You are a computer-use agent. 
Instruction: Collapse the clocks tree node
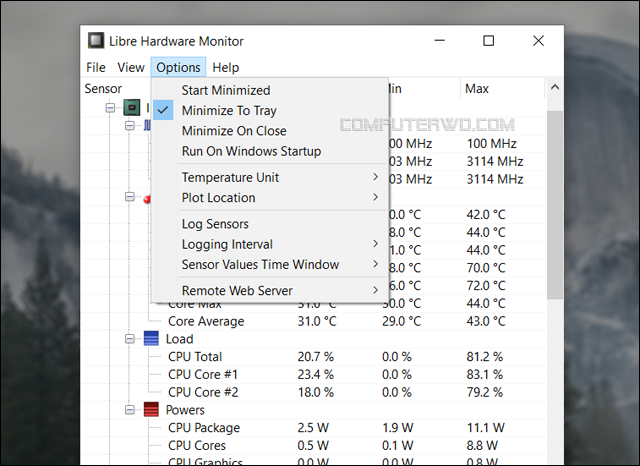[x=129, y=125]
